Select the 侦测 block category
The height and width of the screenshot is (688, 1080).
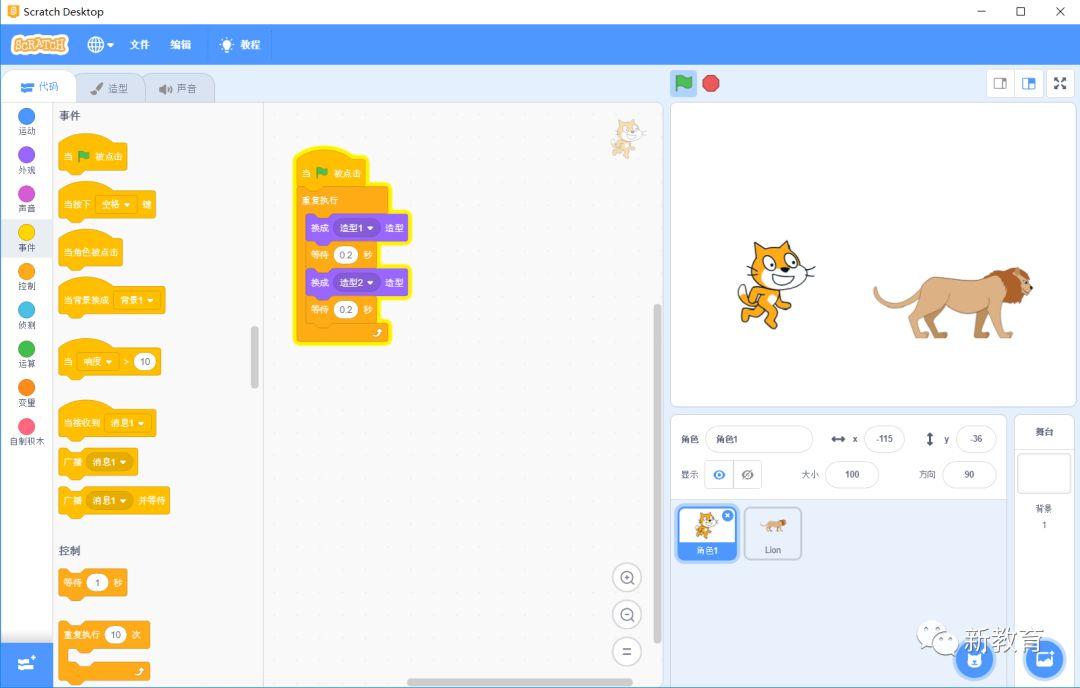[x=26, y=315]
